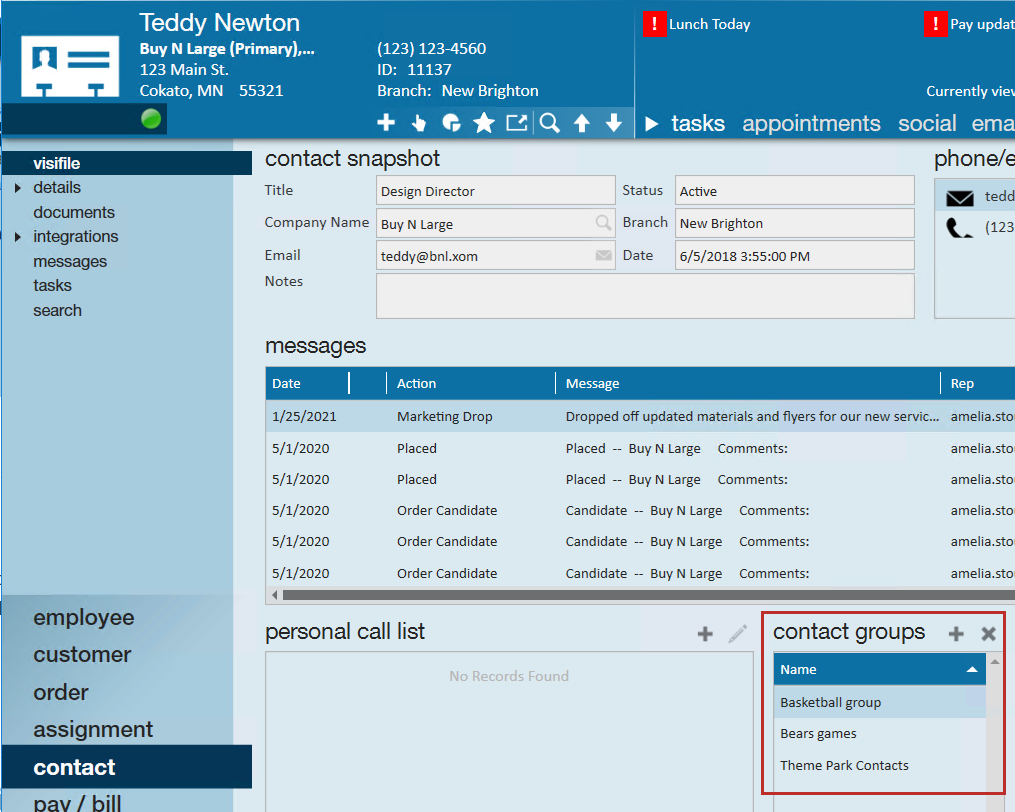Image resolution: width=1015 pixels, height=812 pixels.
Task: Go to the order module
Action: coord(61,692)
